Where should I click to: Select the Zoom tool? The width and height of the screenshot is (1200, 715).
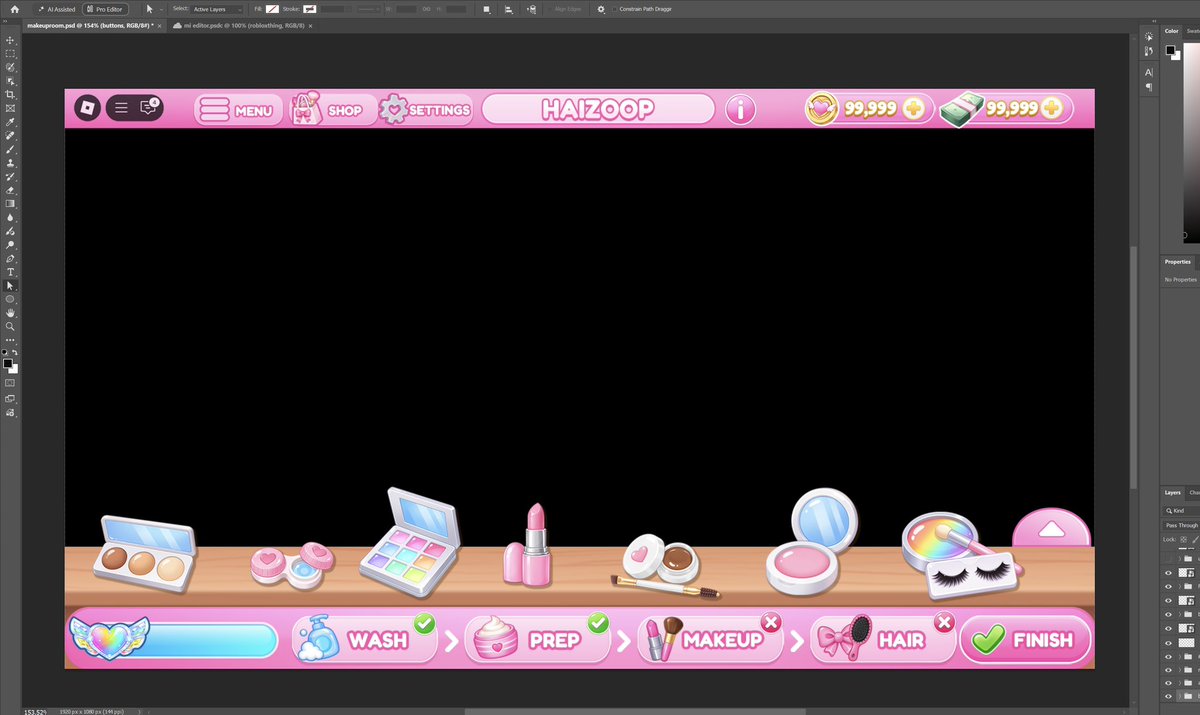10,326
